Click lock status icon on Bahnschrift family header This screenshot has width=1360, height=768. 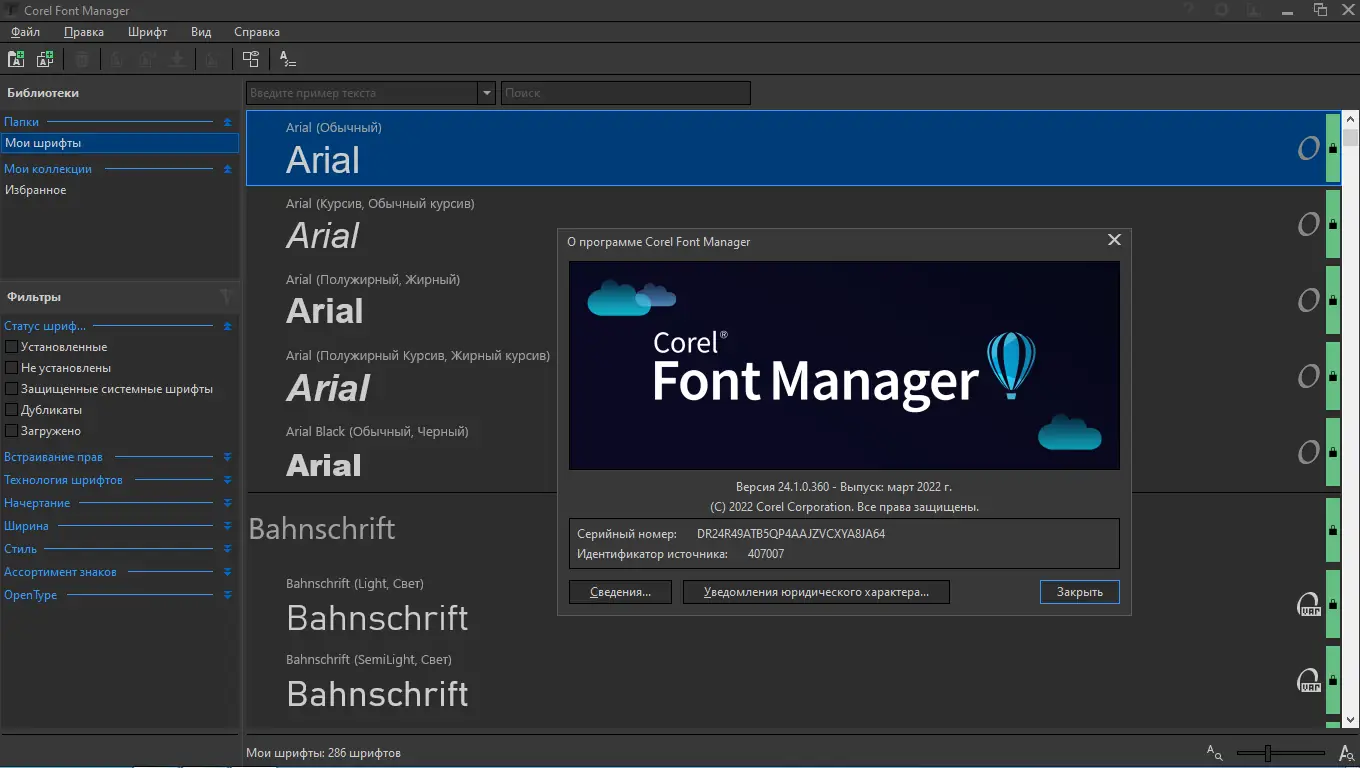pyautogui.click(x=1333, y=528)
